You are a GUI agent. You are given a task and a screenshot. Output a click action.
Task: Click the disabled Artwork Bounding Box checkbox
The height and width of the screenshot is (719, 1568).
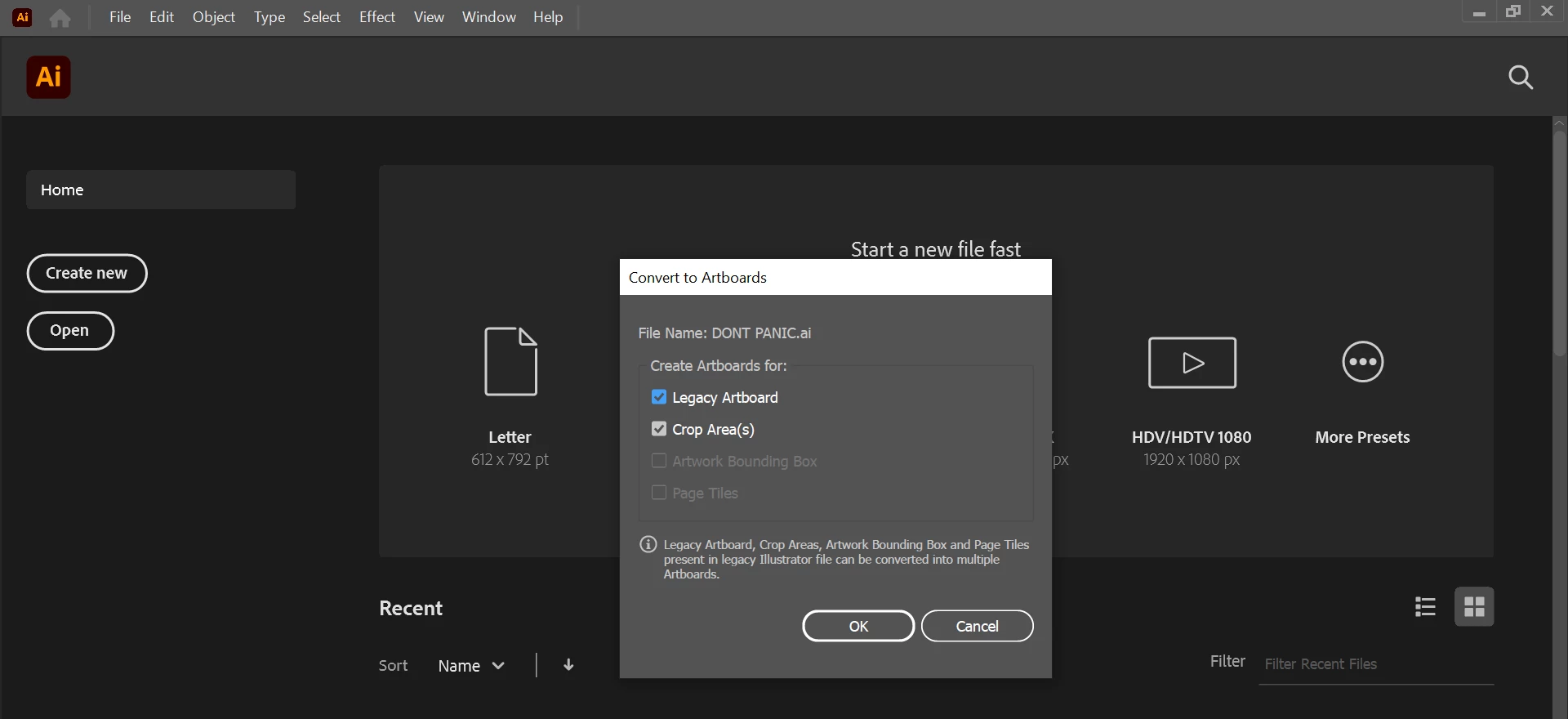[659, 461]
